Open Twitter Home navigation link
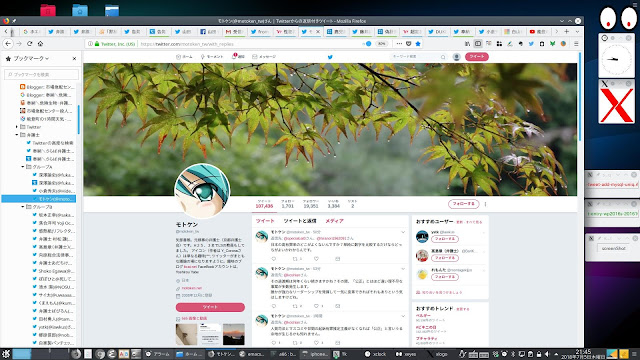The image size is (640, 360). [184, 57]
